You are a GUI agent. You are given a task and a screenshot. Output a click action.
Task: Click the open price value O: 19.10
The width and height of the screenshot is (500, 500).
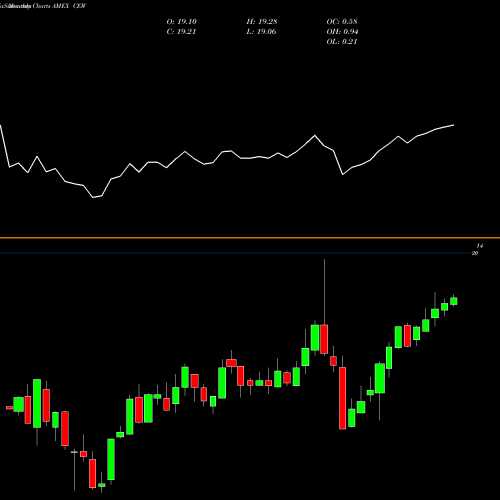click(182, 22)
